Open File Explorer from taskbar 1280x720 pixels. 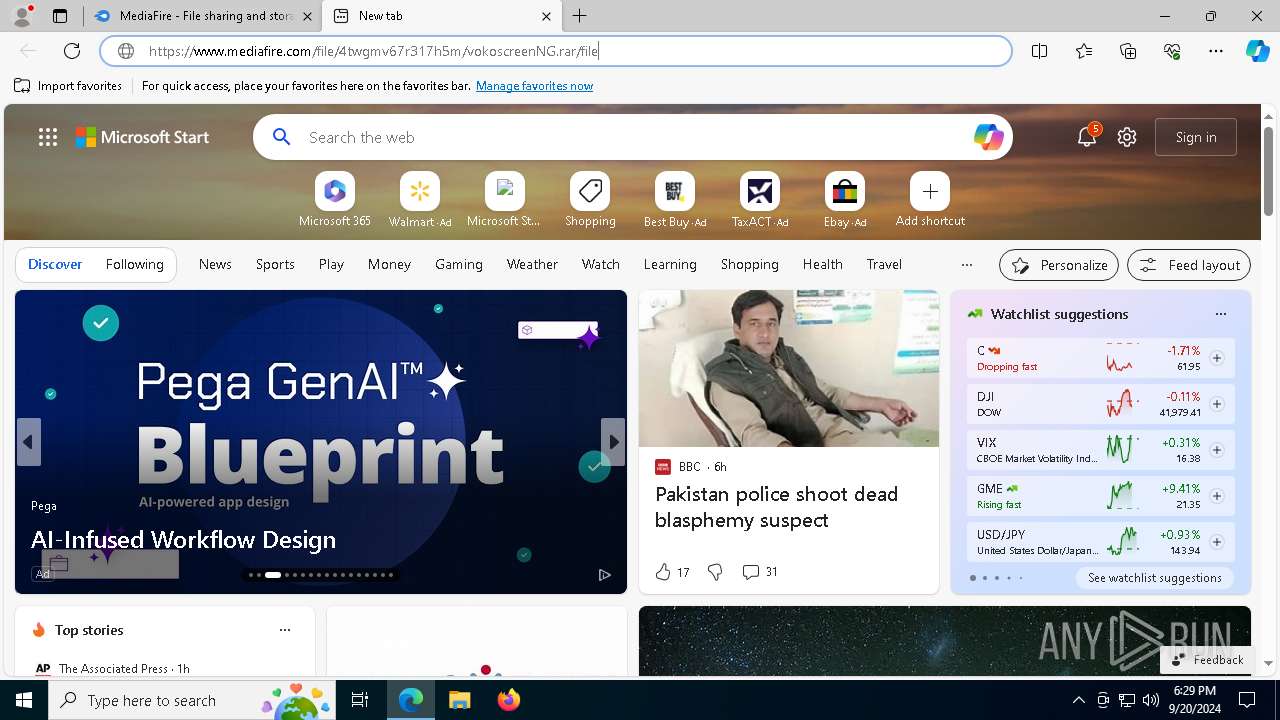coord(459,700)
